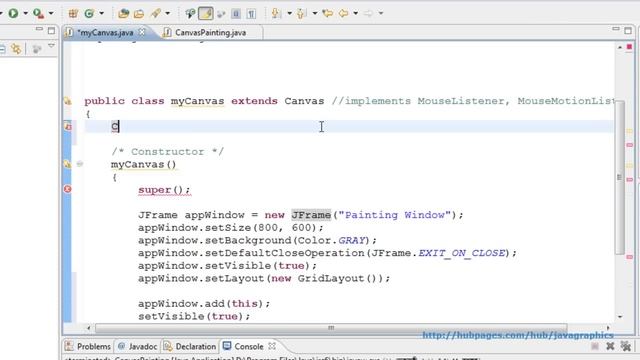Click the horizontal scrollbar right arrow
640x360 pixels.
pyautogui.click(x=608, y=328)
